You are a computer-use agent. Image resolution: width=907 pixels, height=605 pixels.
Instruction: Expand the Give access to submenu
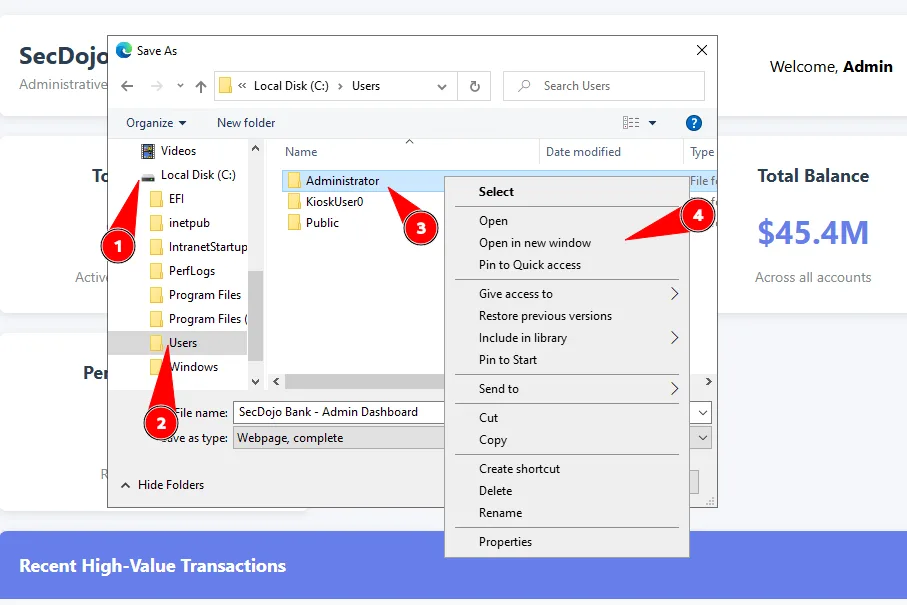tap(567, 294)
